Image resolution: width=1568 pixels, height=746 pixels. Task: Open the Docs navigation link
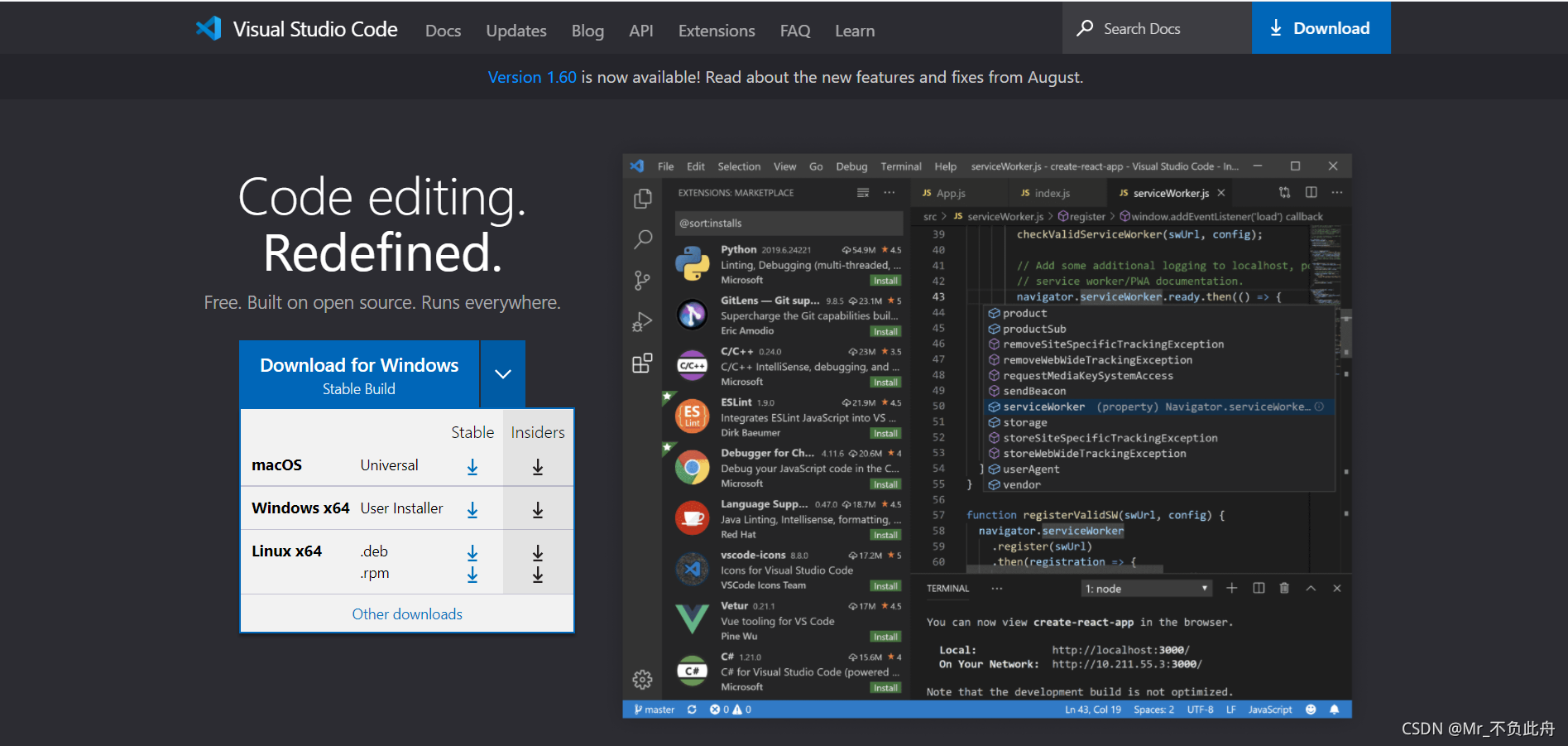pos(443,31)
